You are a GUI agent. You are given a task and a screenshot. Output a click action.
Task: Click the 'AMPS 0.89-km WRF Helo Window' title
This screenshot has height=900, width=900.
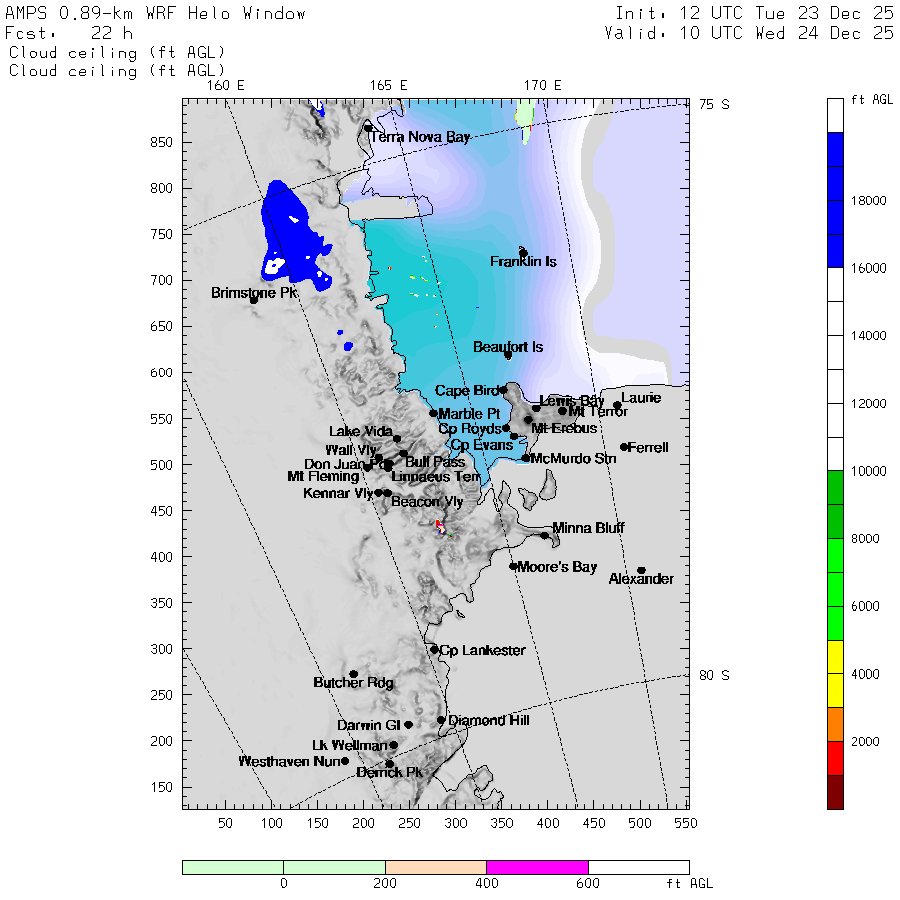pyautogui.click(x=155, y=13)
